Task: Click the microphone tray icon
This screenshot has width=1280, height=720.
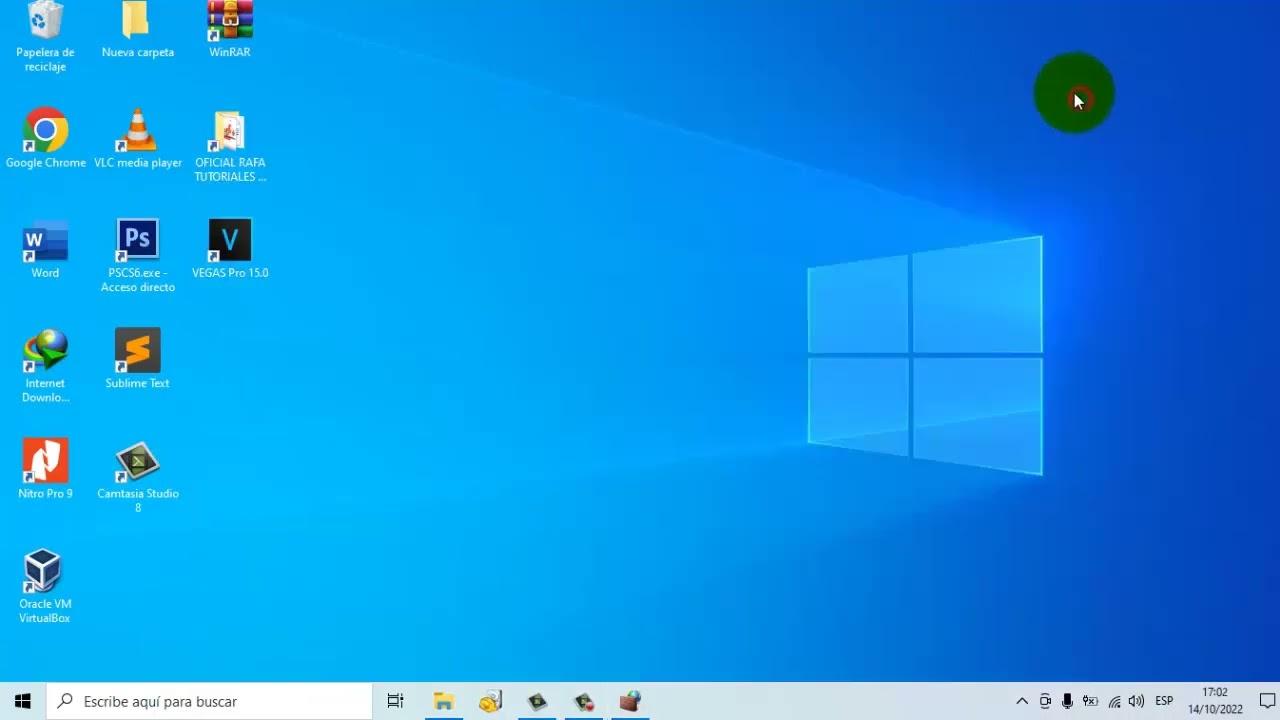Action: click(1068, 701)
